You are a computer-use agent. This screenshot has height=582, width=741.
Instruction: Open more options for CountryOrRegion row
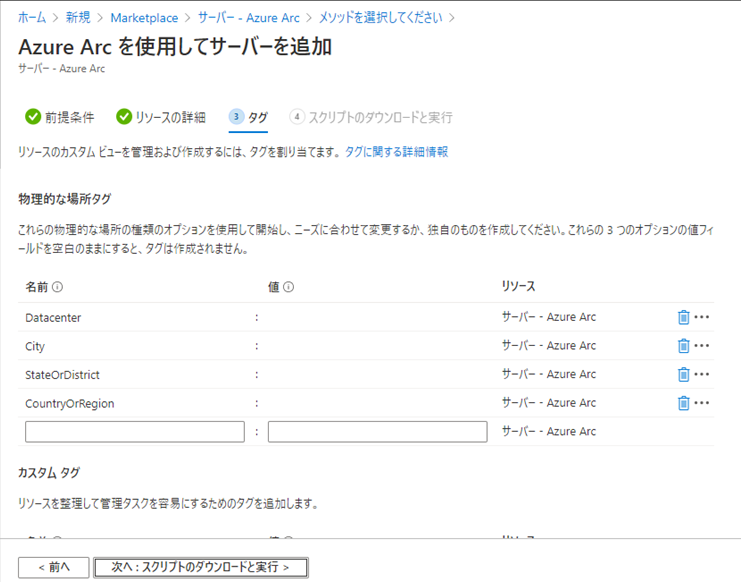702,403
